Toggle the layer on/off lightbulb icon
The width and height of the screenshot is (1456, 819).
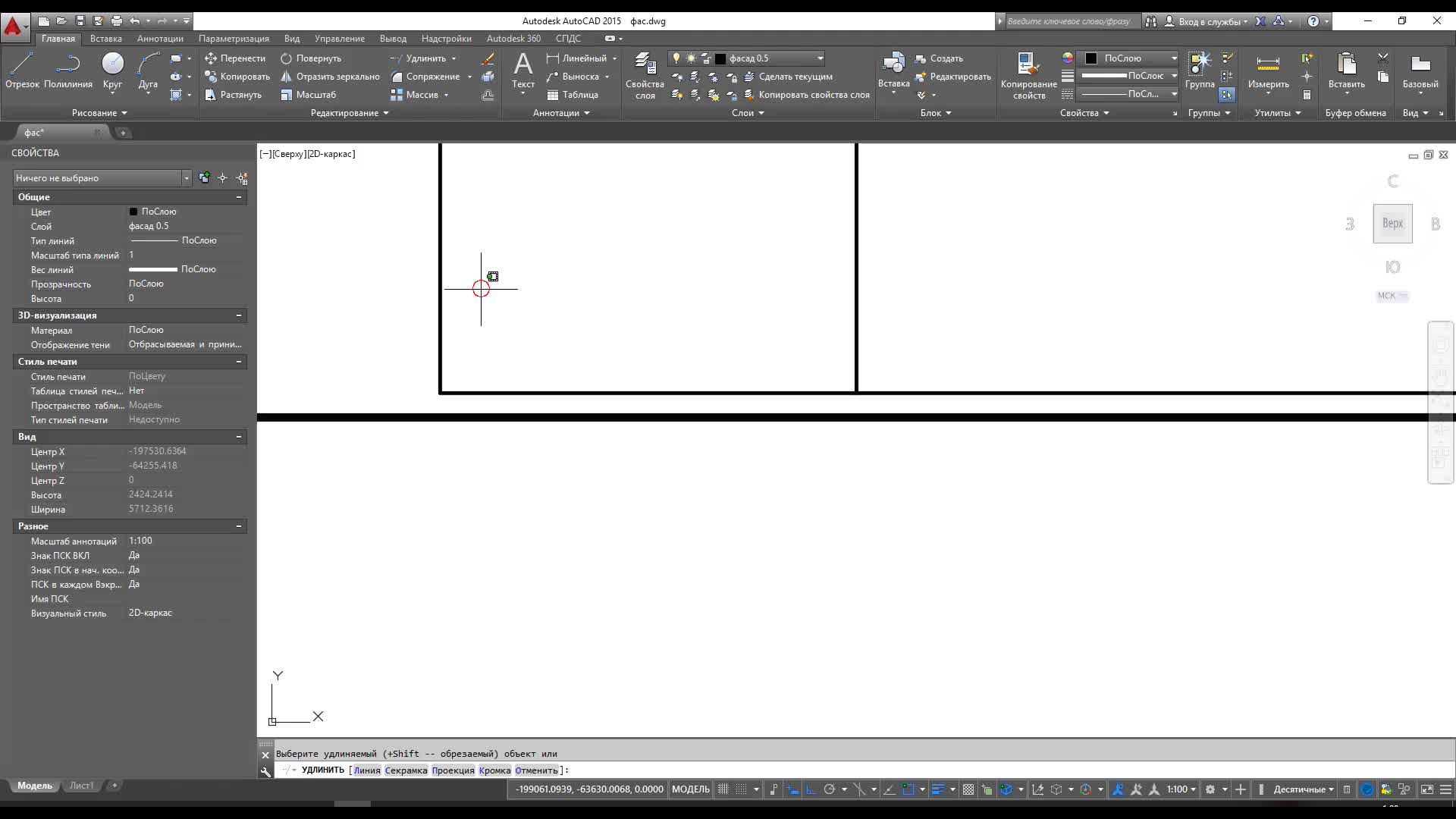676,58
